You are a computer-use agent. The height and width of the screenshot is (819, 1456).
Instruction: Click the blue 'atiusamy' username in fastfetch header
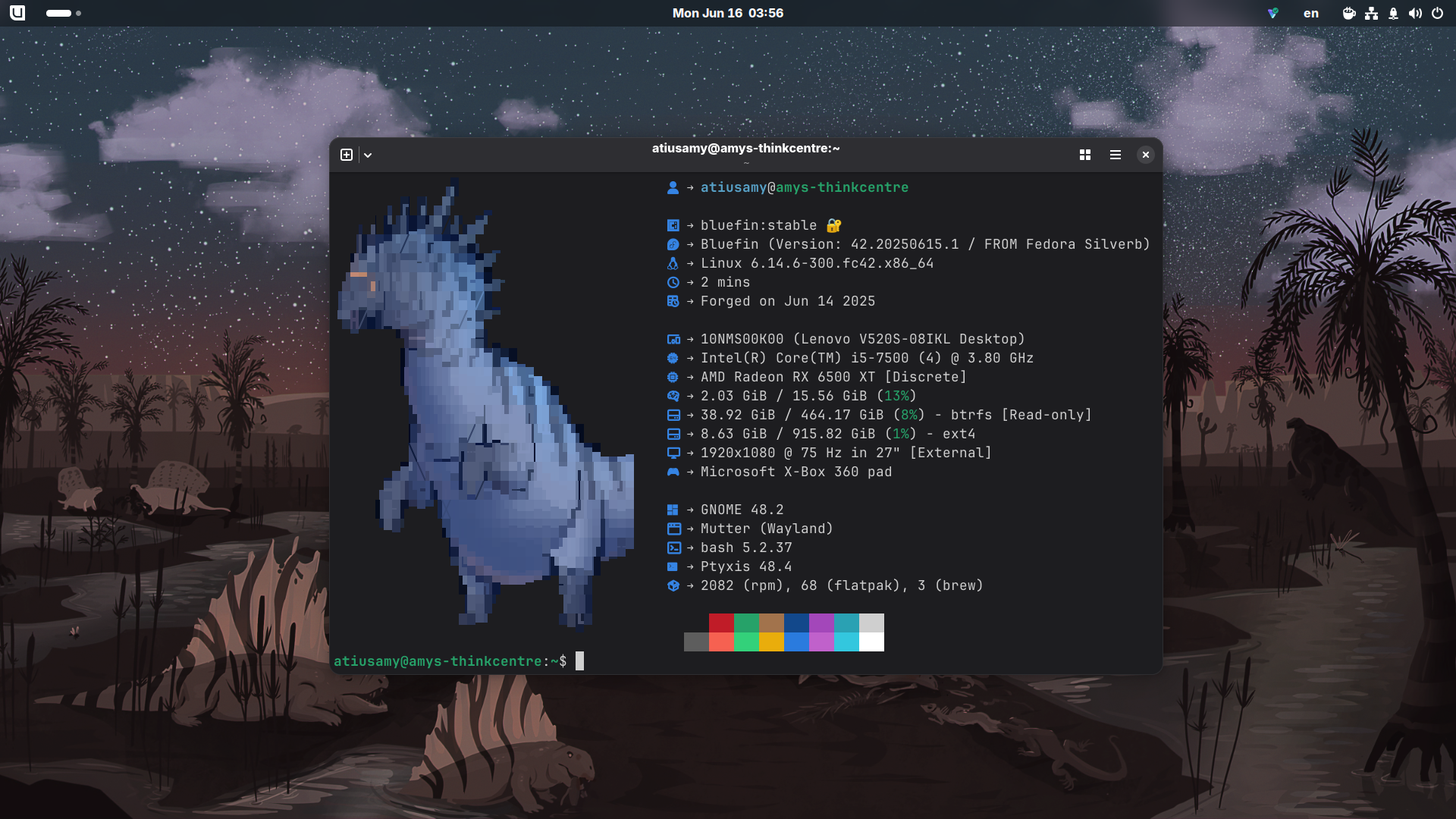tap(733, 187)
